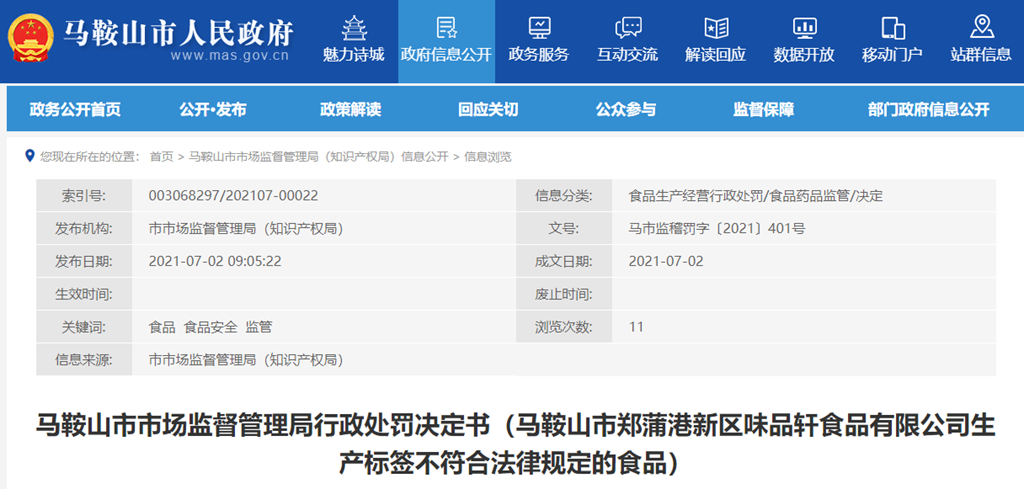
Task: Open the 站群信息 menu label
Action: 981,55
